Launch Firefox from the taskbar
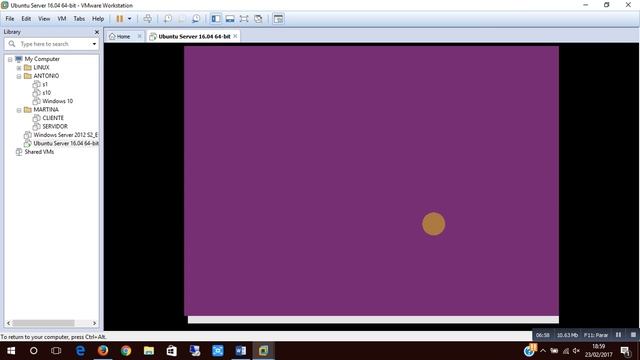640x360 pixels. click(103, 351)
